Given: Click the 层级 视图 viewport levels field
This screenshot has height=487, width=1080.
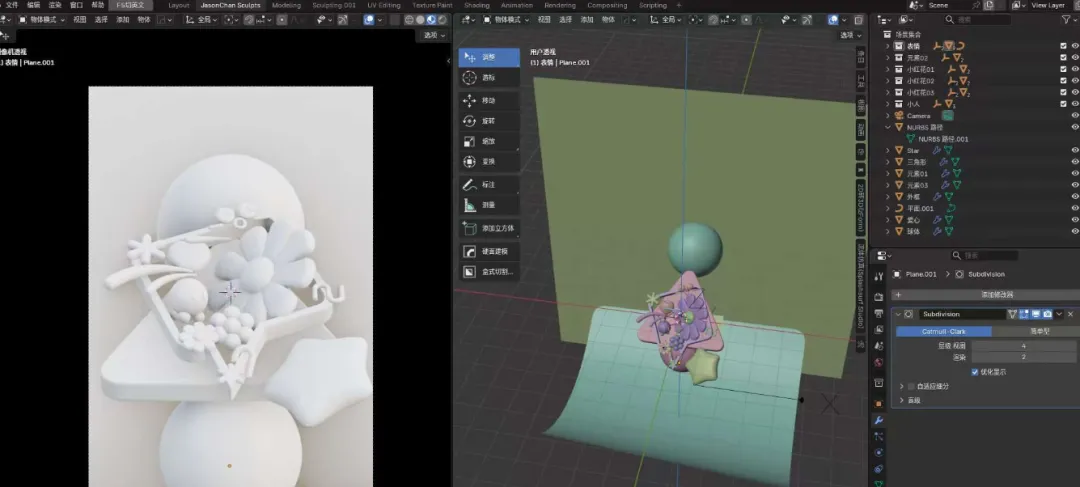Looking at the screenshot, I should pyautogui.click(x=1024, y=346).
